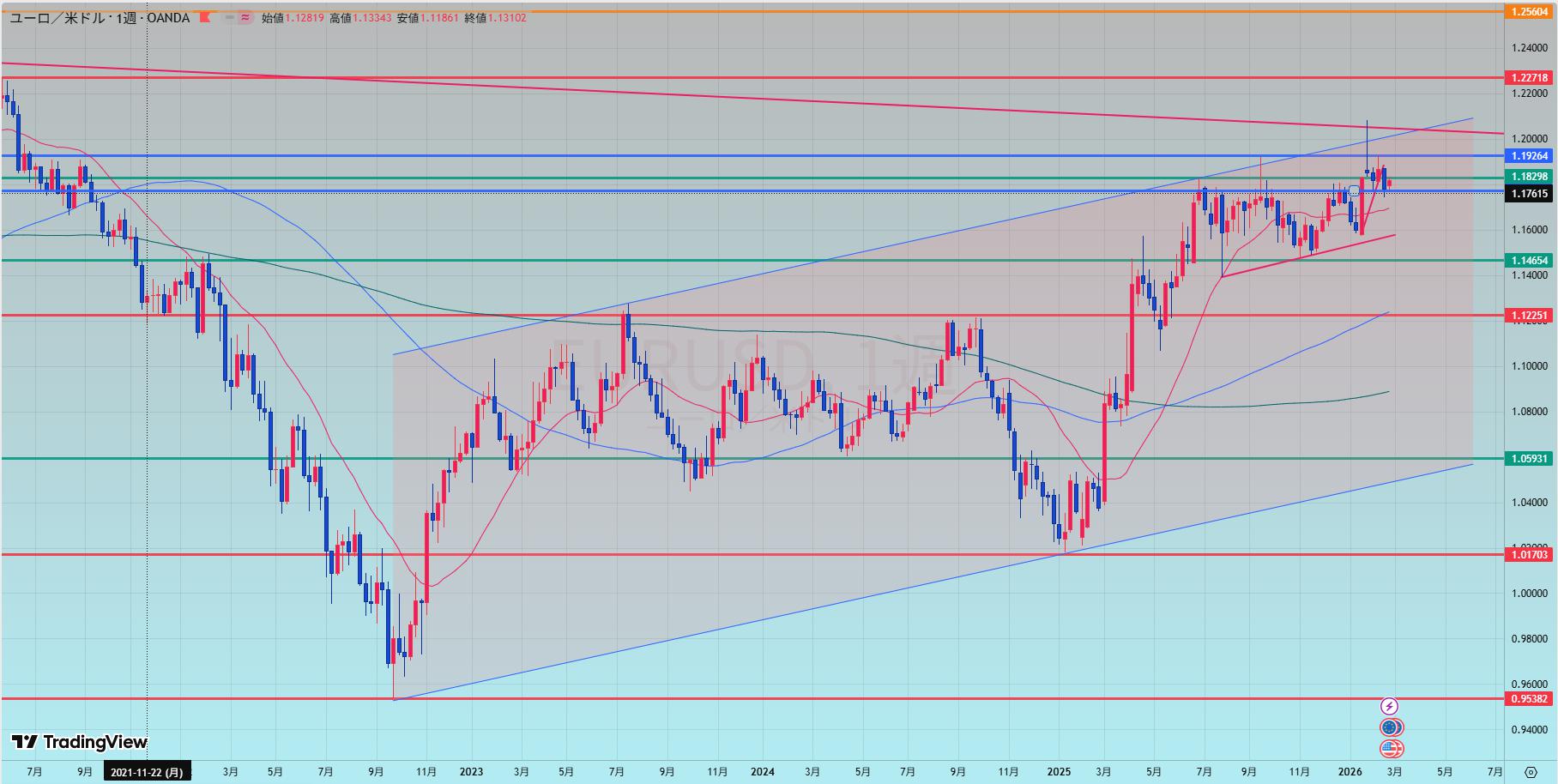Select the 1.25604 orange price label
Image resolution: width=1558 pixels, height=784 pixels.
1529,11
